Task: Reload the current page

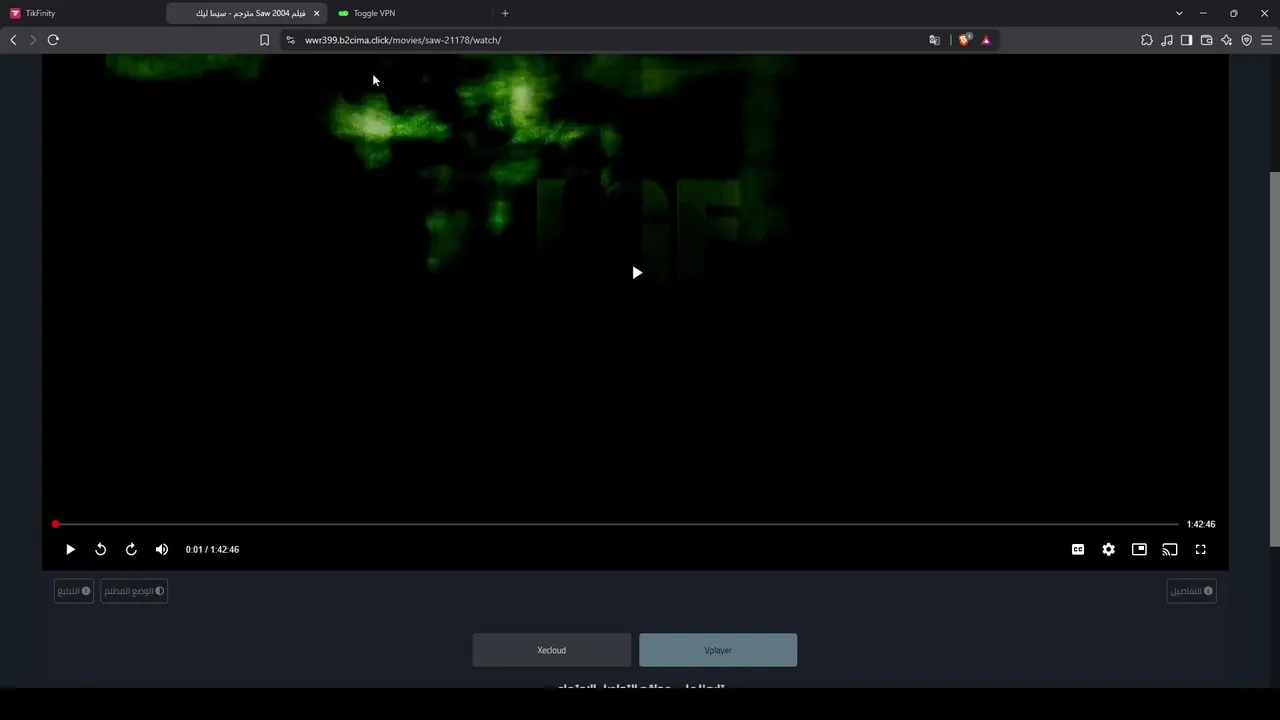Action: [x=53, y=40]
